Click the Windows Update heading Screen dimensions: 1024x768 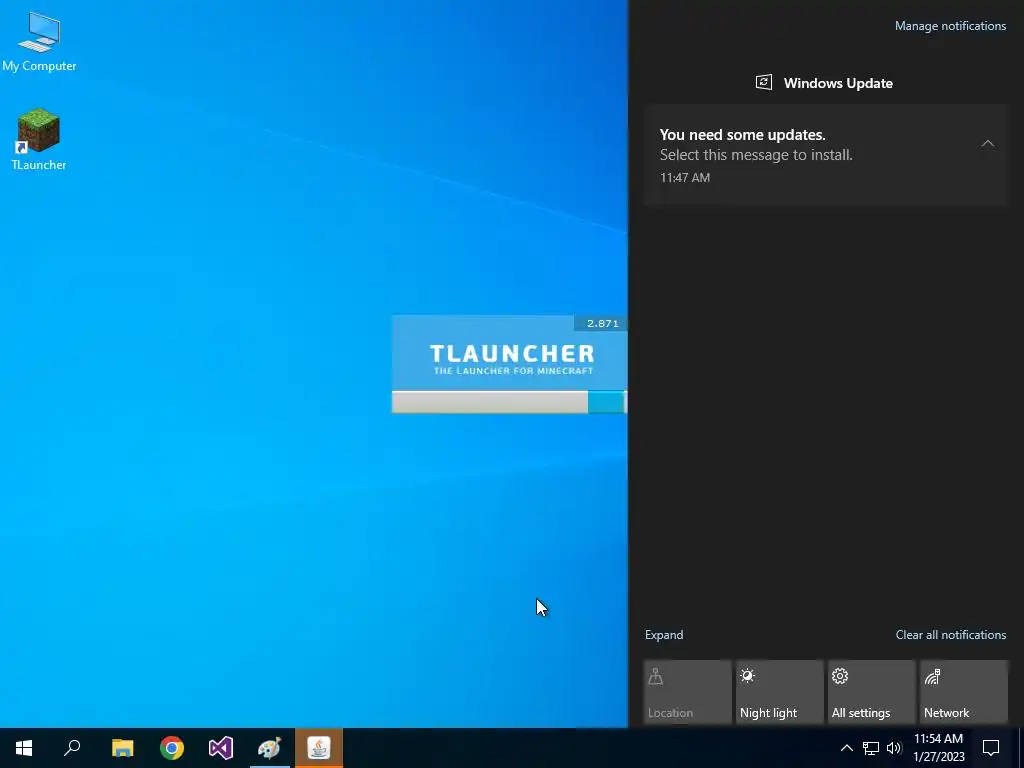838,83
